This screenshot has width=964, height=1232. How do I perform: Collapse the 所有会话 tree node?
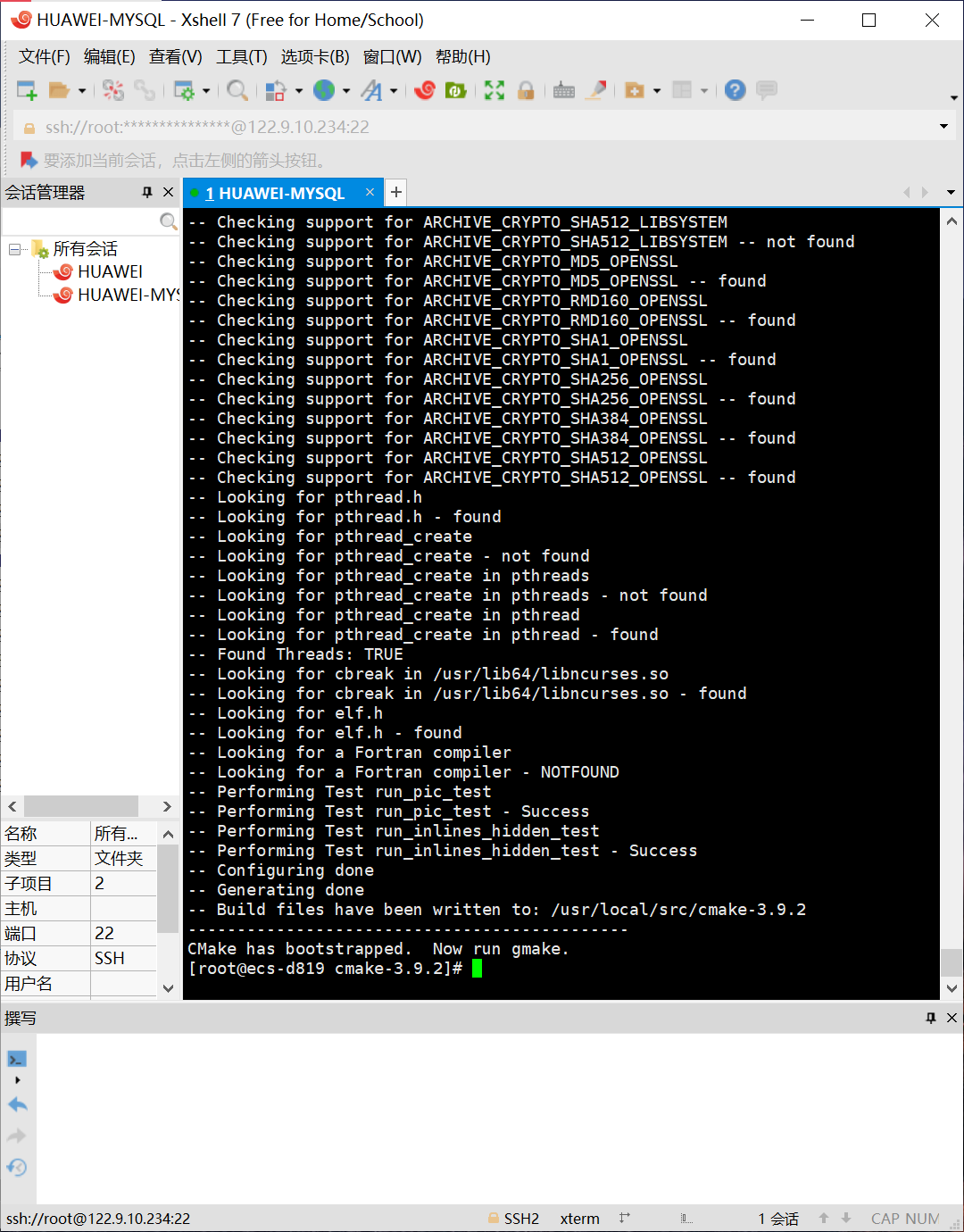[15, 249]
